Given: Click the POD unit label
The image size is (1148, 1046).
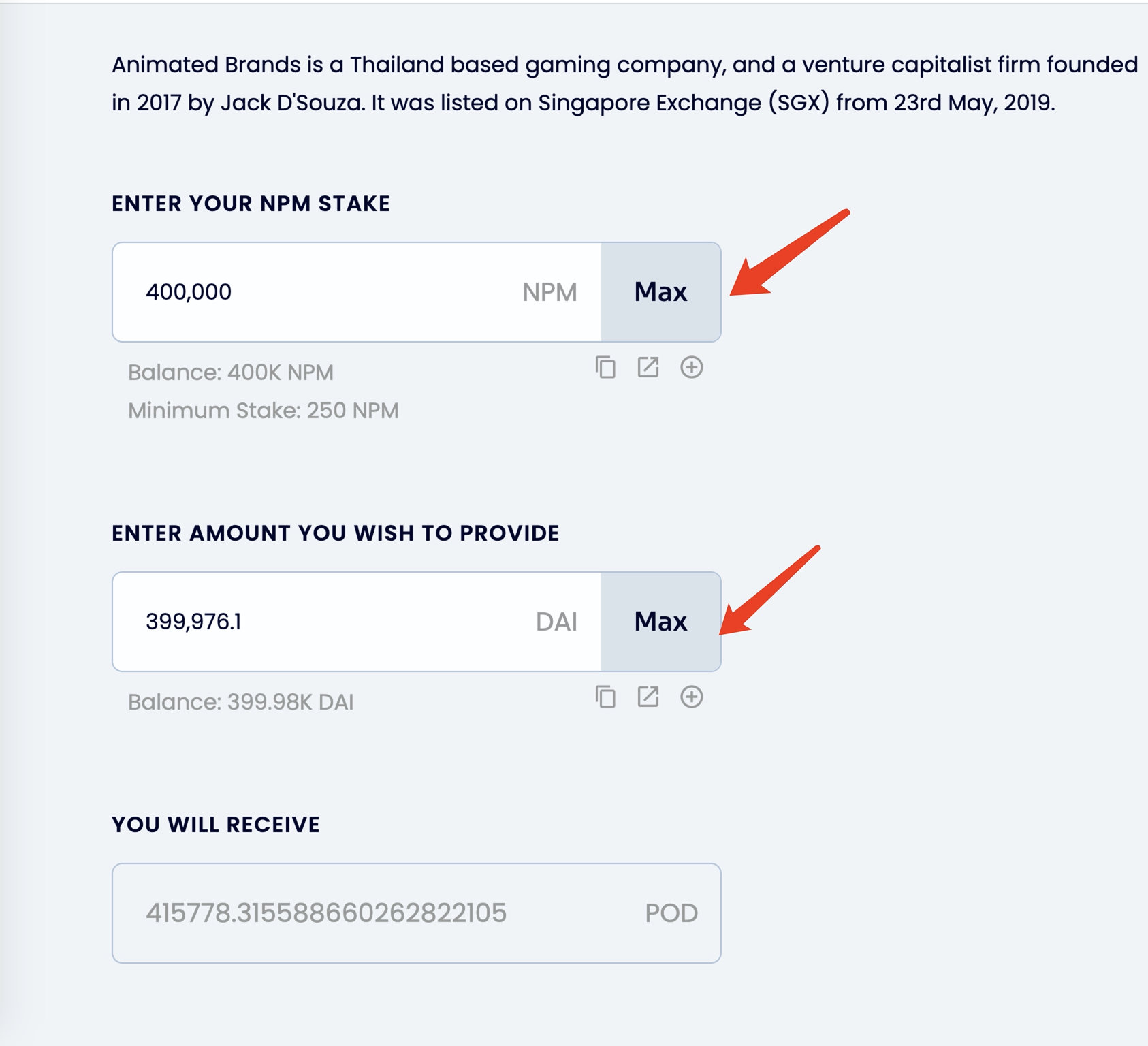Looking at the screenshot, I should 671,913.
